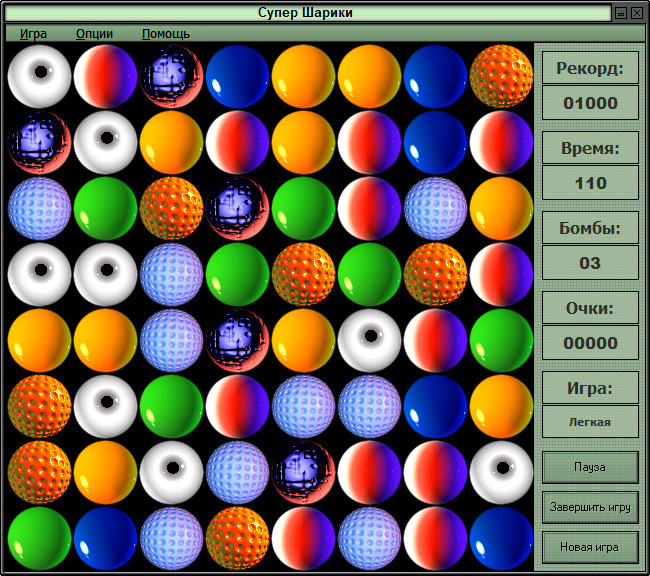650x576 pixels.
Task: Open the Опции menu
Action: (x=94, y=34)
